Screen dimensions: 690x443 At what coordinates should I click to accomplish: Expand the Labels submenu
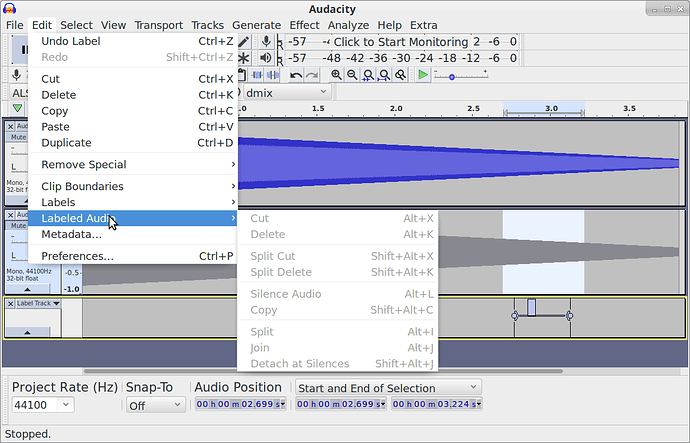(133, 202)
